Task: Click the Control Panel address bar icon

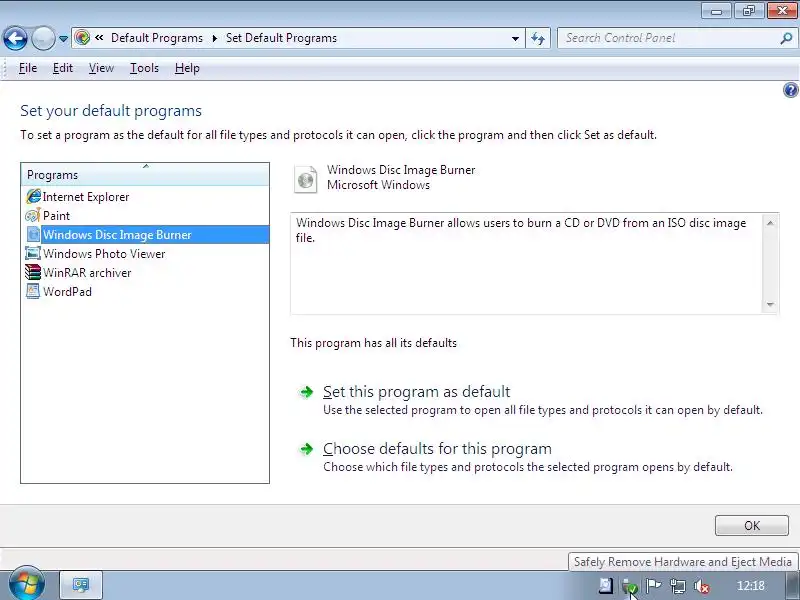Action: click(82, 38)
